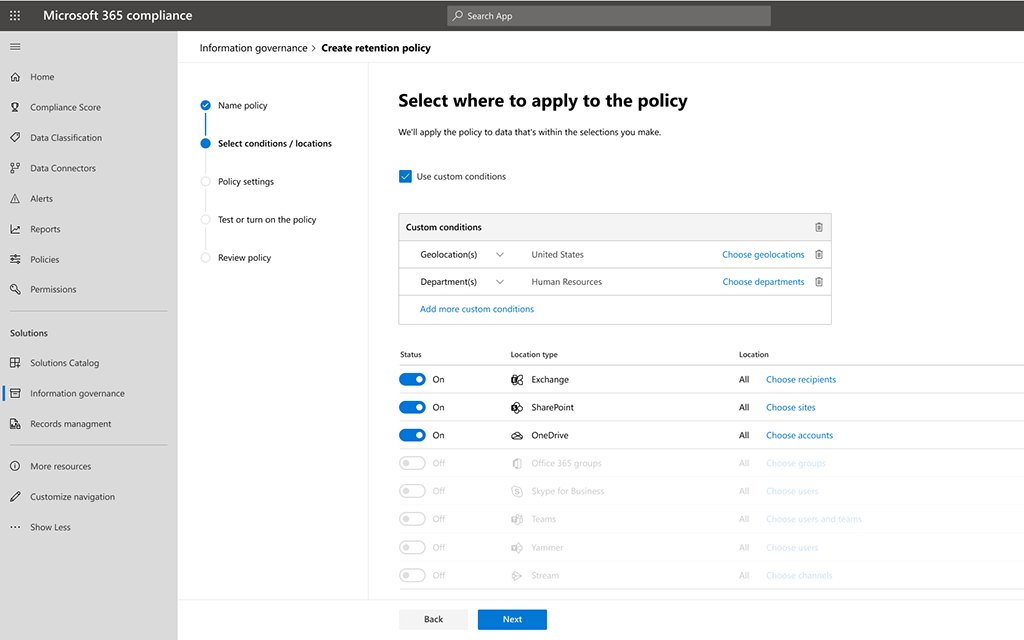This screenshot has width=1024, height=640.
Task: Click Choose accounts for OneDrive
Action: click(799, 436)
